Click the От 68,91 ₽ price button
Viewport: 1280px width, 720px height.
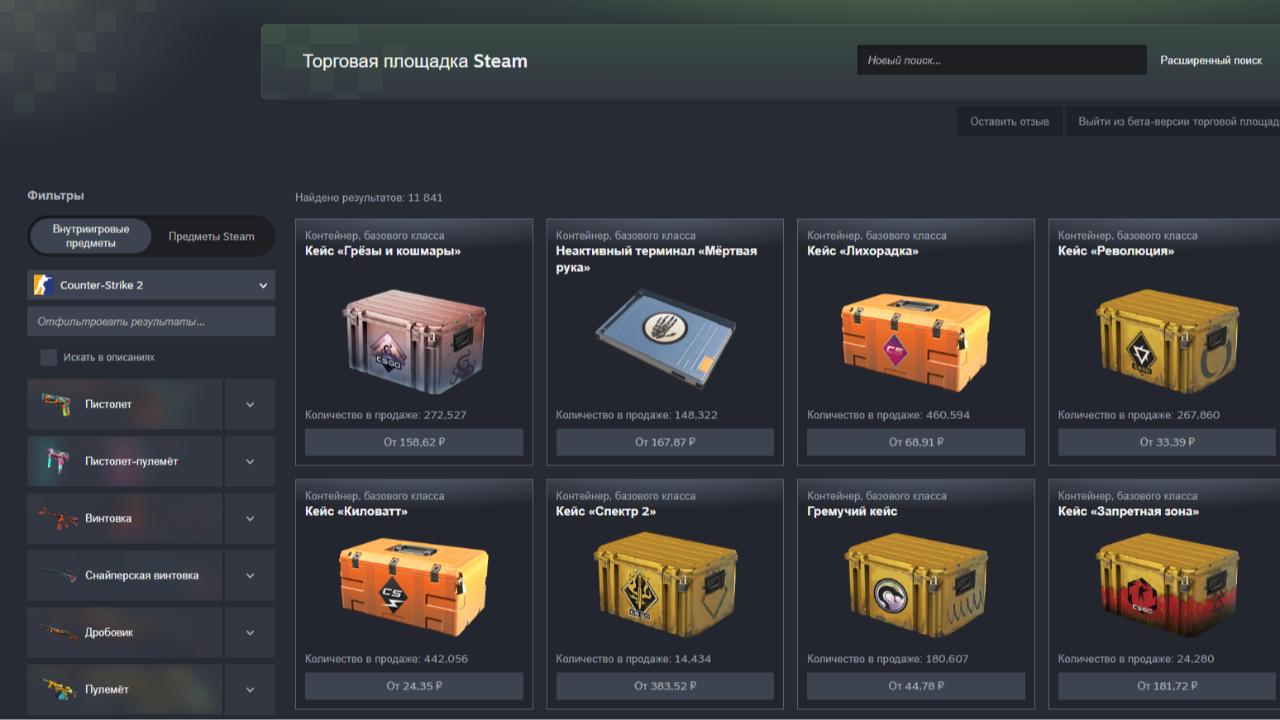pos(916,442)
